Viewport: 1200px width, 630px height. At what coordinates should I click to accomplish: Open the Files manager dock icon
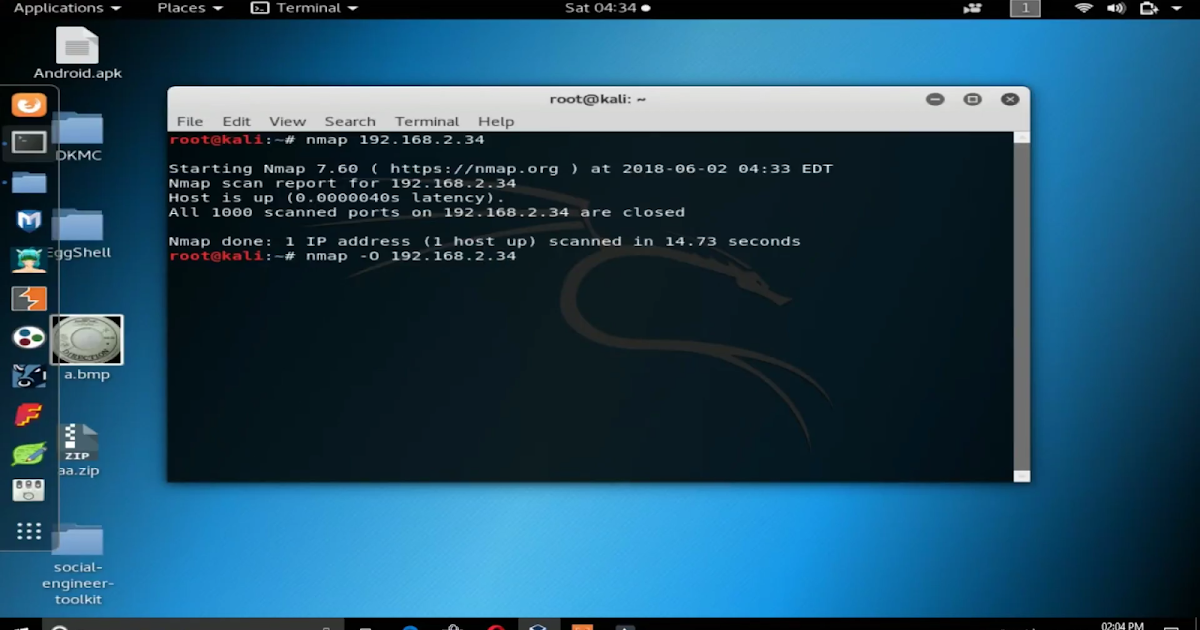tap(29, 180)
